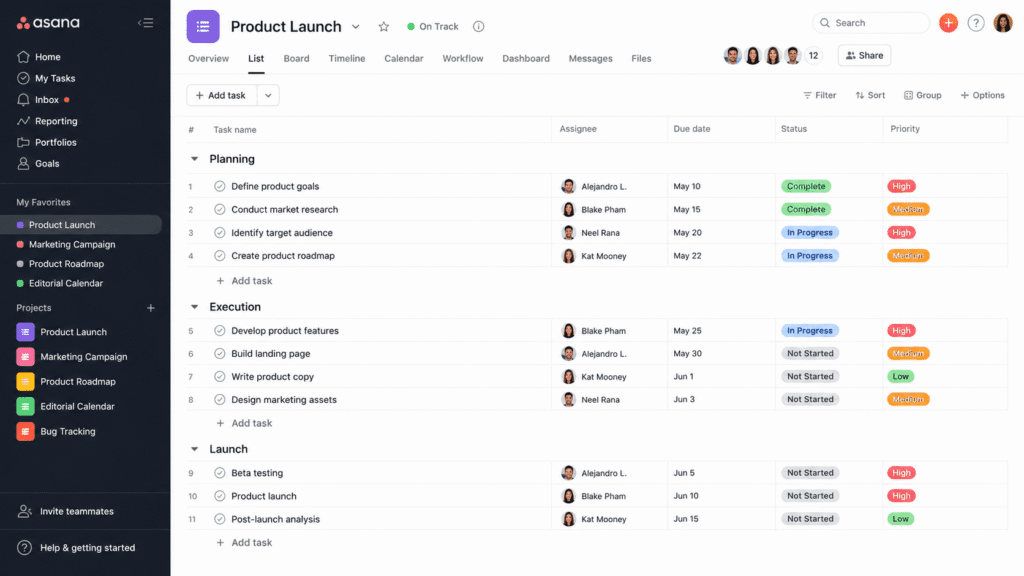Add task under Execution section

(x=244, y=423)
